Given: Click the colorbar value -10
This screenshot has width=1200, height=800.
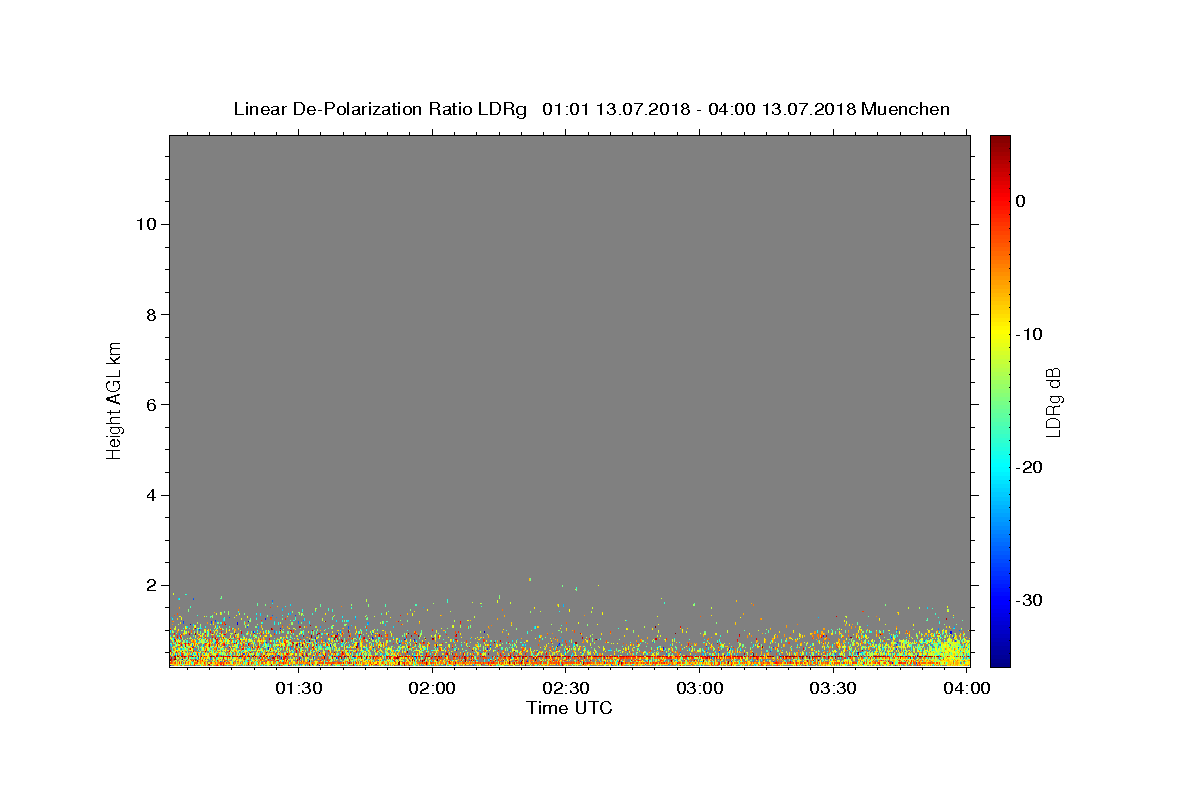Looking at the screenshot, I should (1030, 334).
